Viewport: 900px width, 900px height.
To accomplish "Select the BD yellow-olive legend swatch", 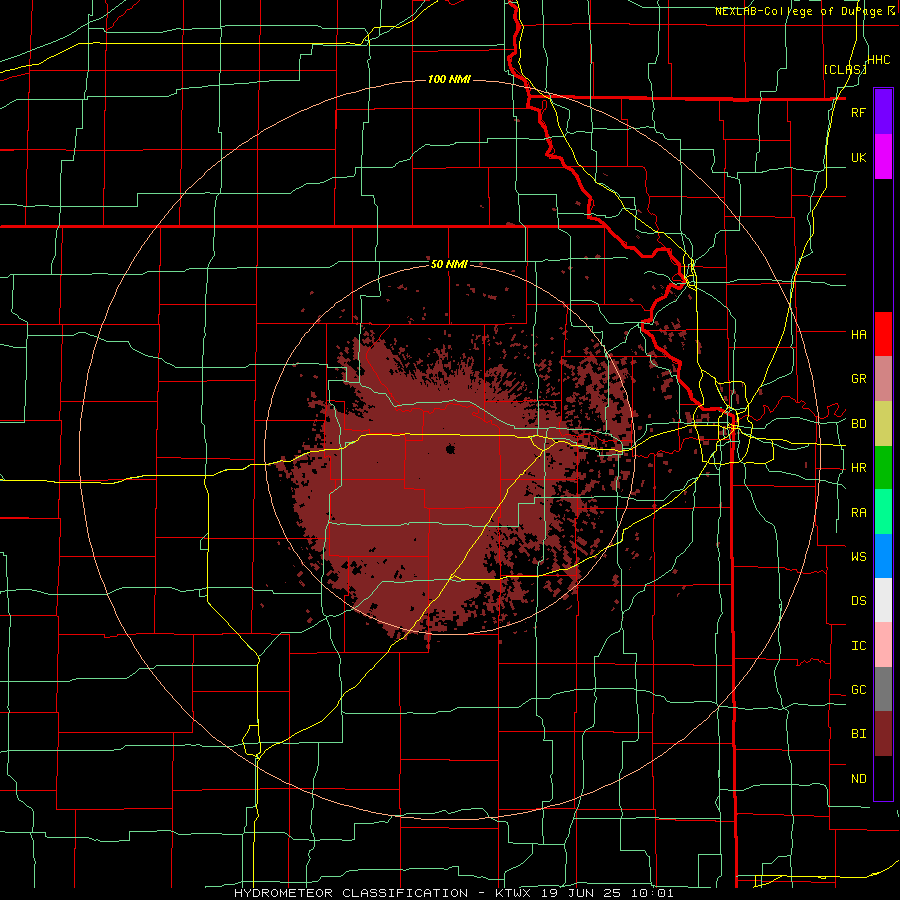I will click(883, 424).
